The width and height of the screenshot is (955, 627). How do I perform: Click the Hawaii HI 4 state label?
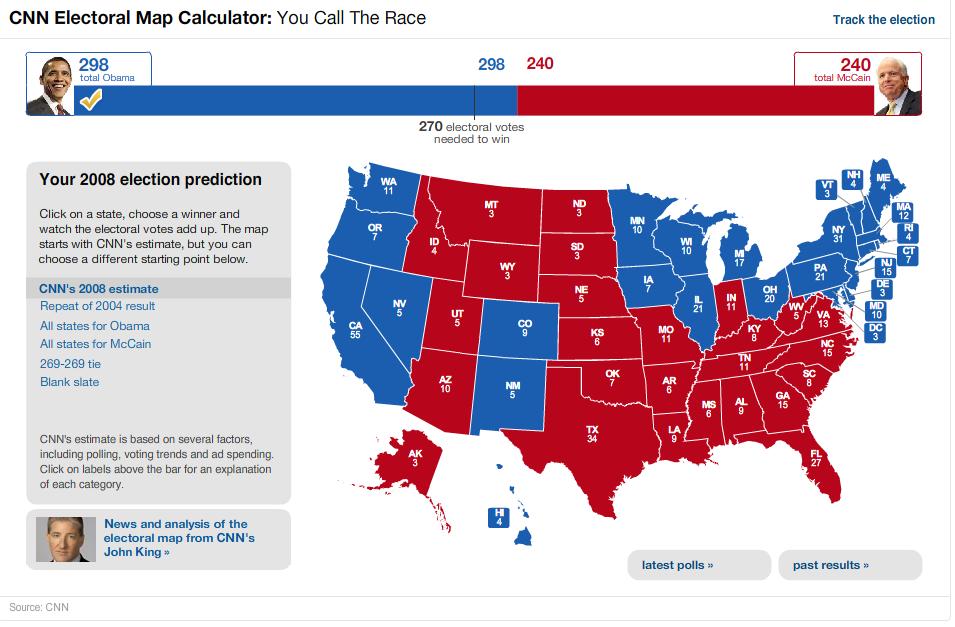(498, 516)
